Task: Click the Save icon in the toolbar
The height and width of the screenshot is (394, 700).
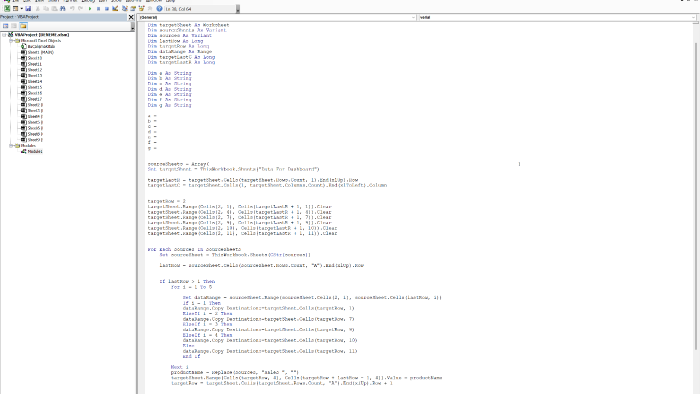Action: pos(28,8)
